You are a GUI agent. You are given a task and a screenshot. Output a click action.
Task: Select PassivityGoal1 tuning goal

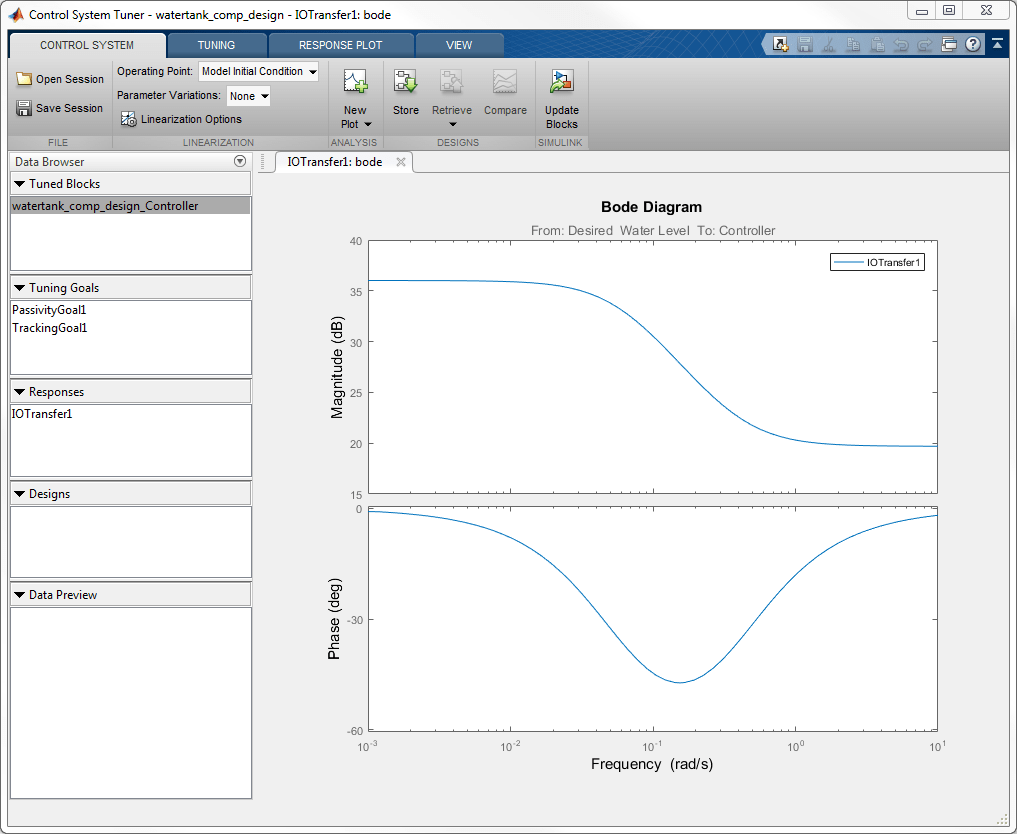coord(49,310)
